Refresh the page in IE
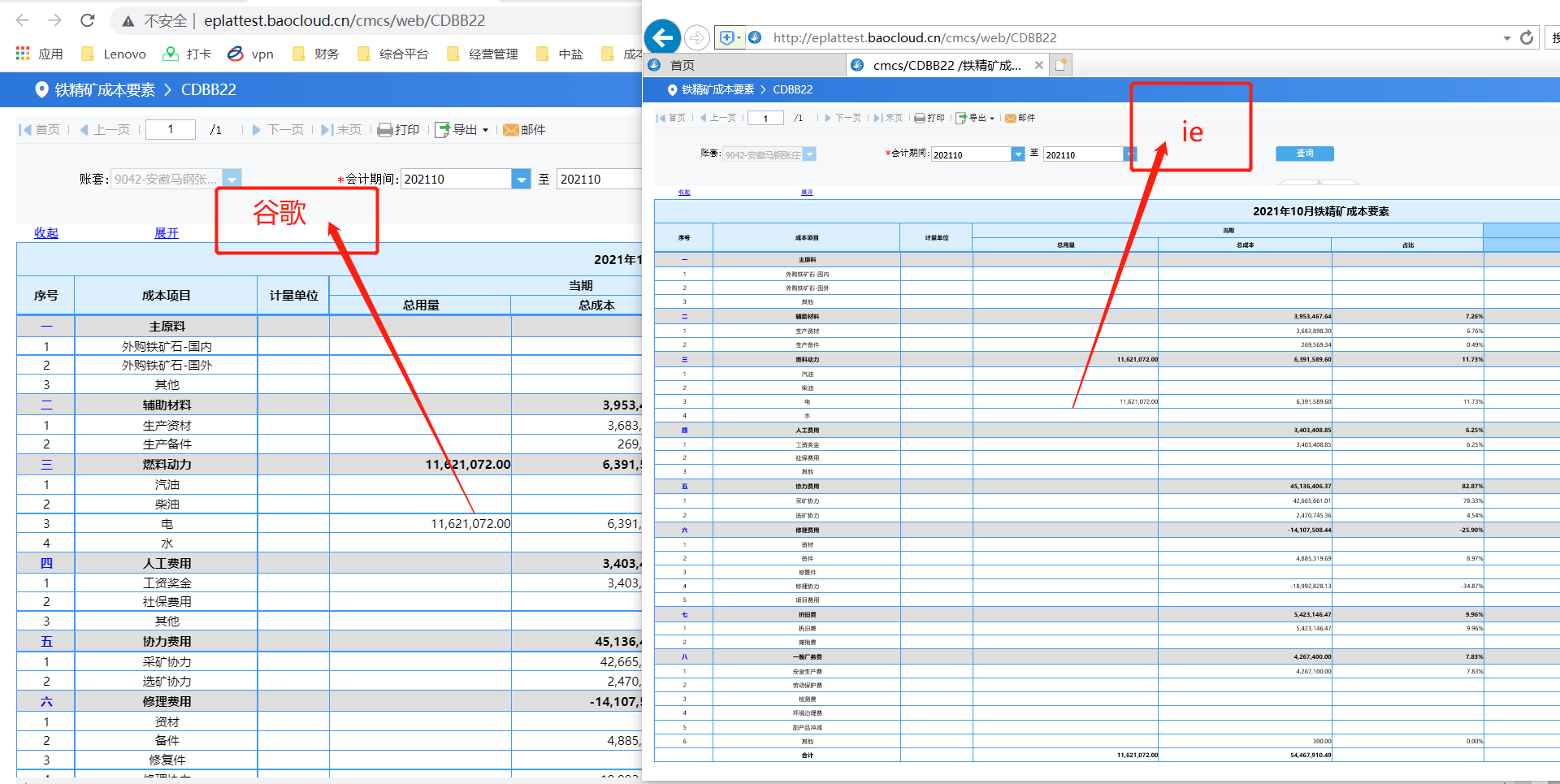The height and width of the screenshot is (784, 1560). (x=1527, y=37)
